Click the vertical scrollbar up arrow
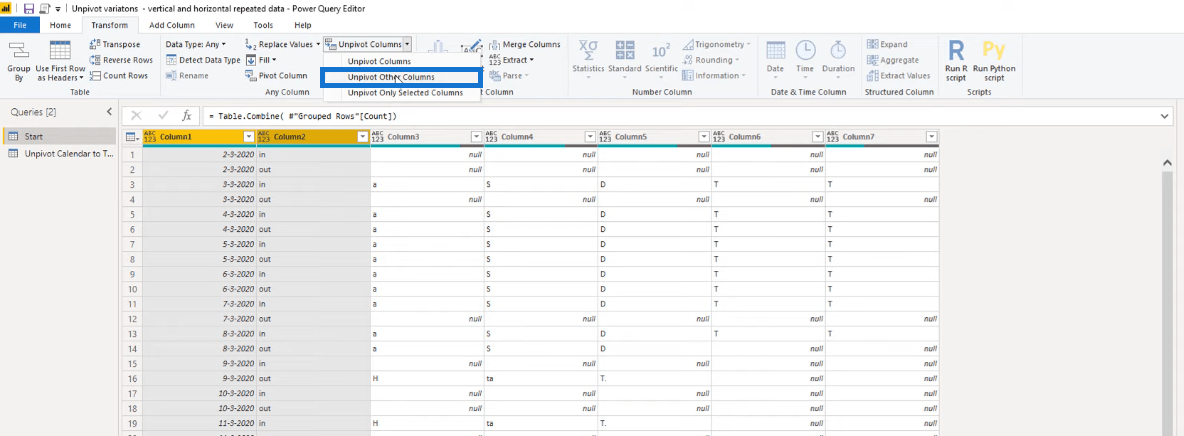The height and width of the screenshot is (436, 1184). (1169, 162)
